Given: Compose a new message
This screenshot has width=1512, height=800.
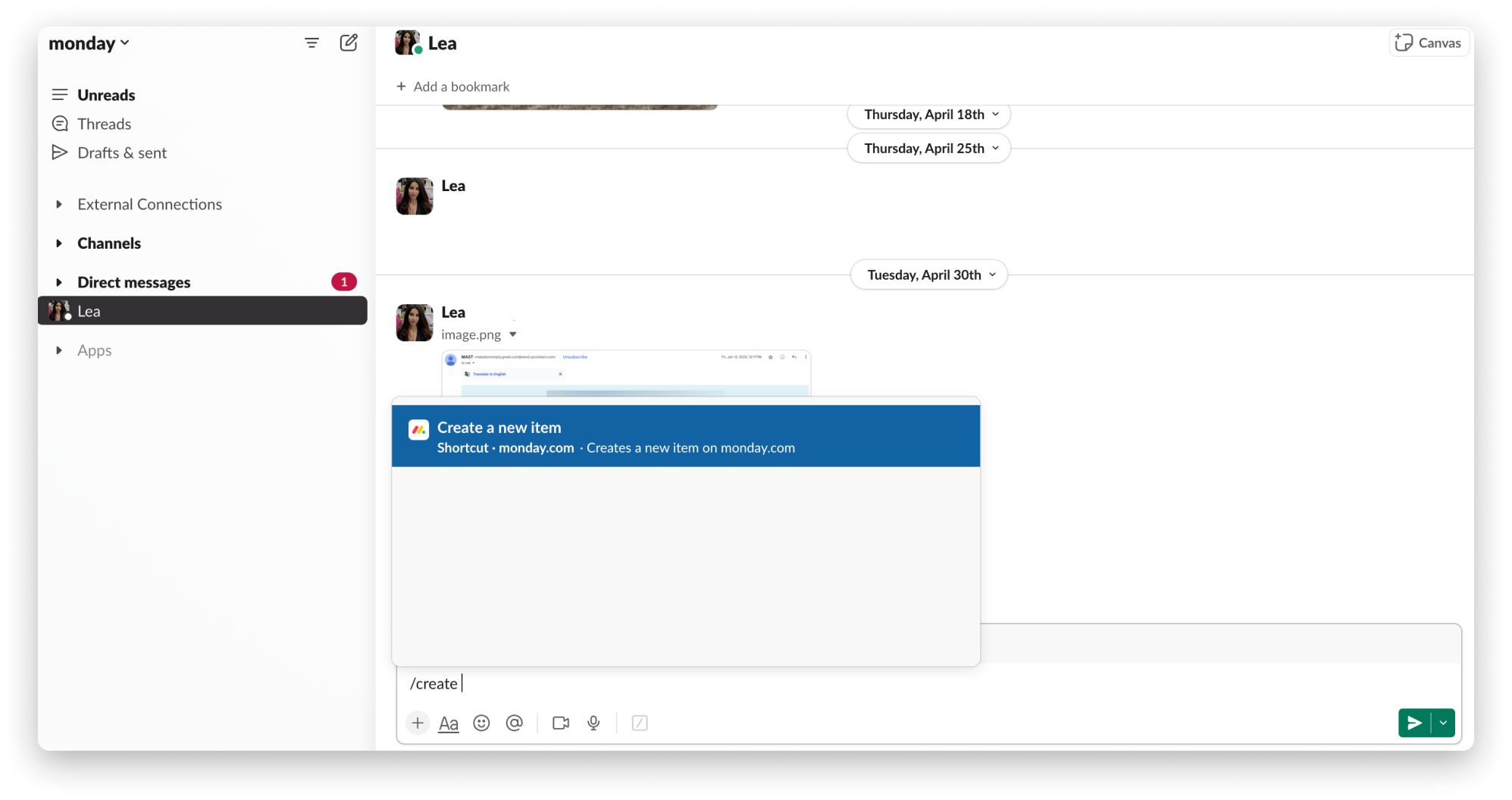Looking at the screenshot, I should point(349,42).
